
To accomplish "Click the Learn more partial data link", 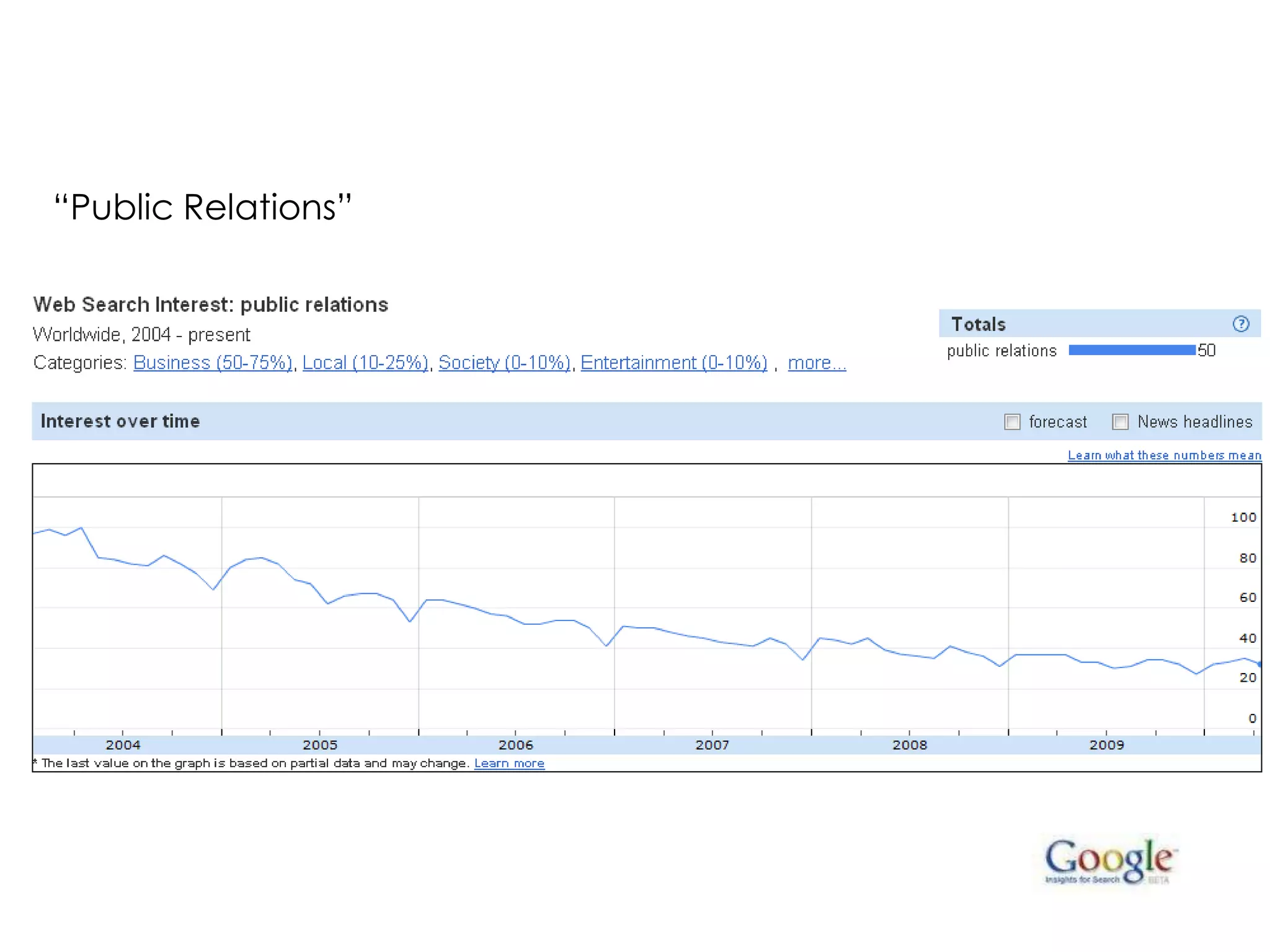I will click(509, 764).
